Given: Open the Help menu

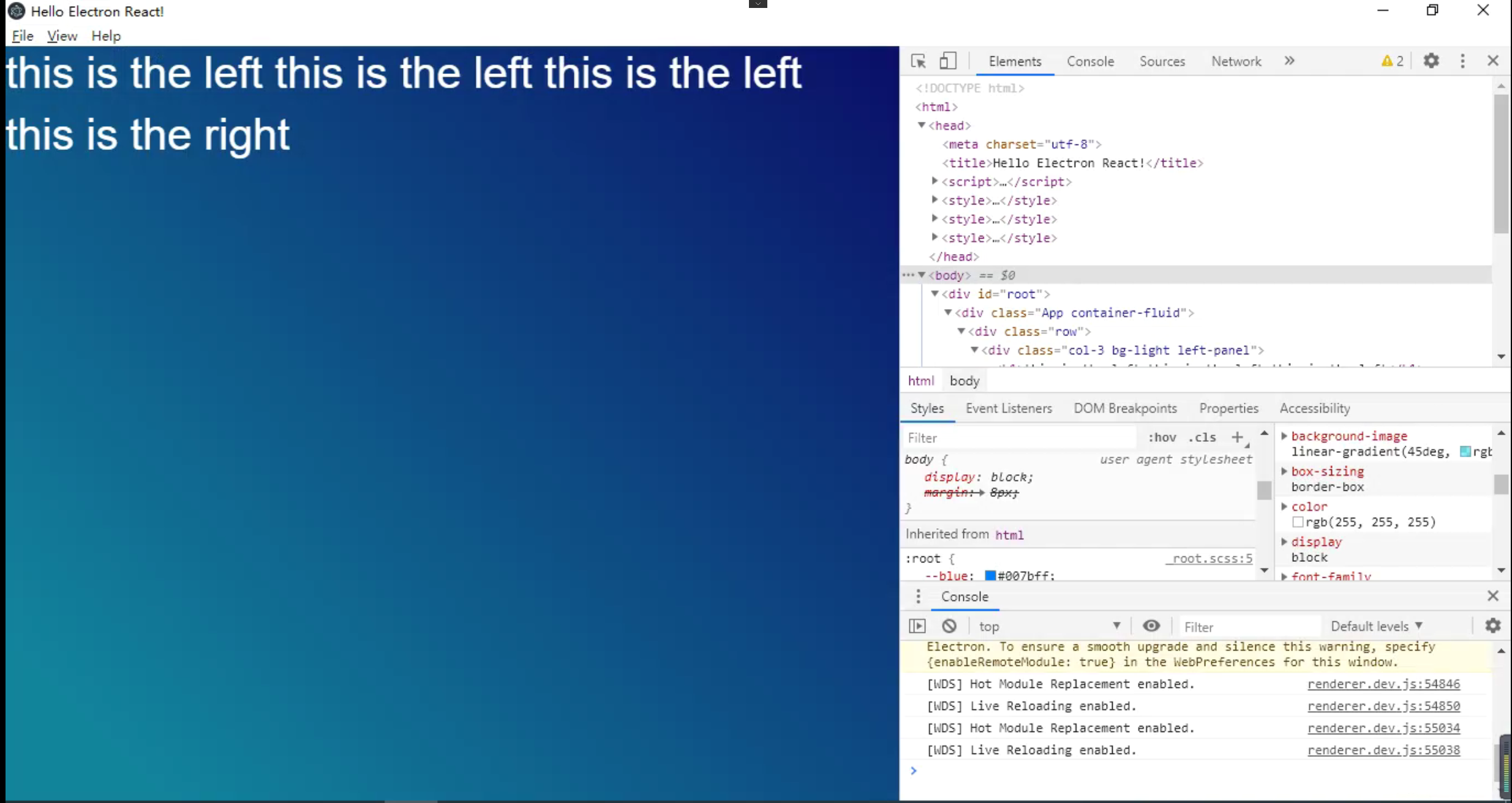Looking at the screenshot, I should pyautogui.click(x=106, y=36).
